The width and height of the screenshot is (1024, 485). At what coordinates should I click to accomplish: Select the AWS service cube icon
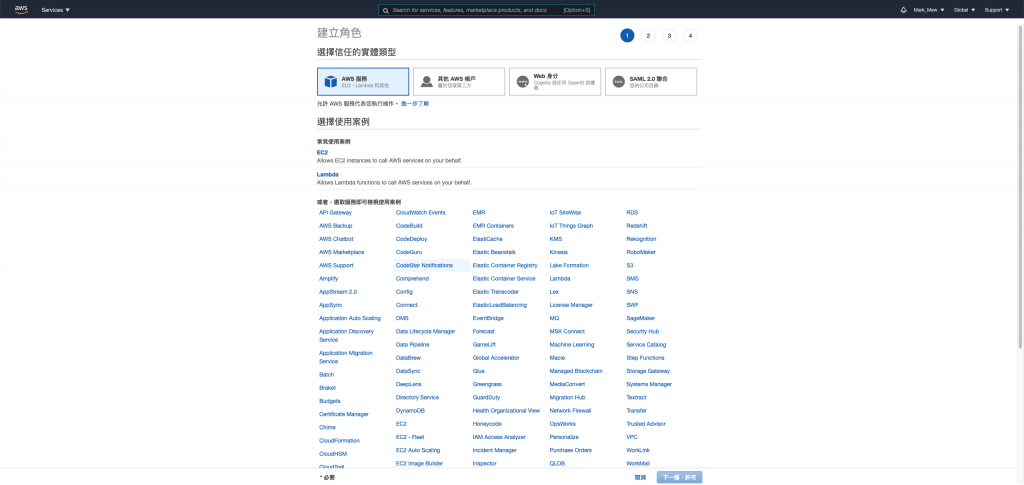pyautogui.click(x=330, y=82)
